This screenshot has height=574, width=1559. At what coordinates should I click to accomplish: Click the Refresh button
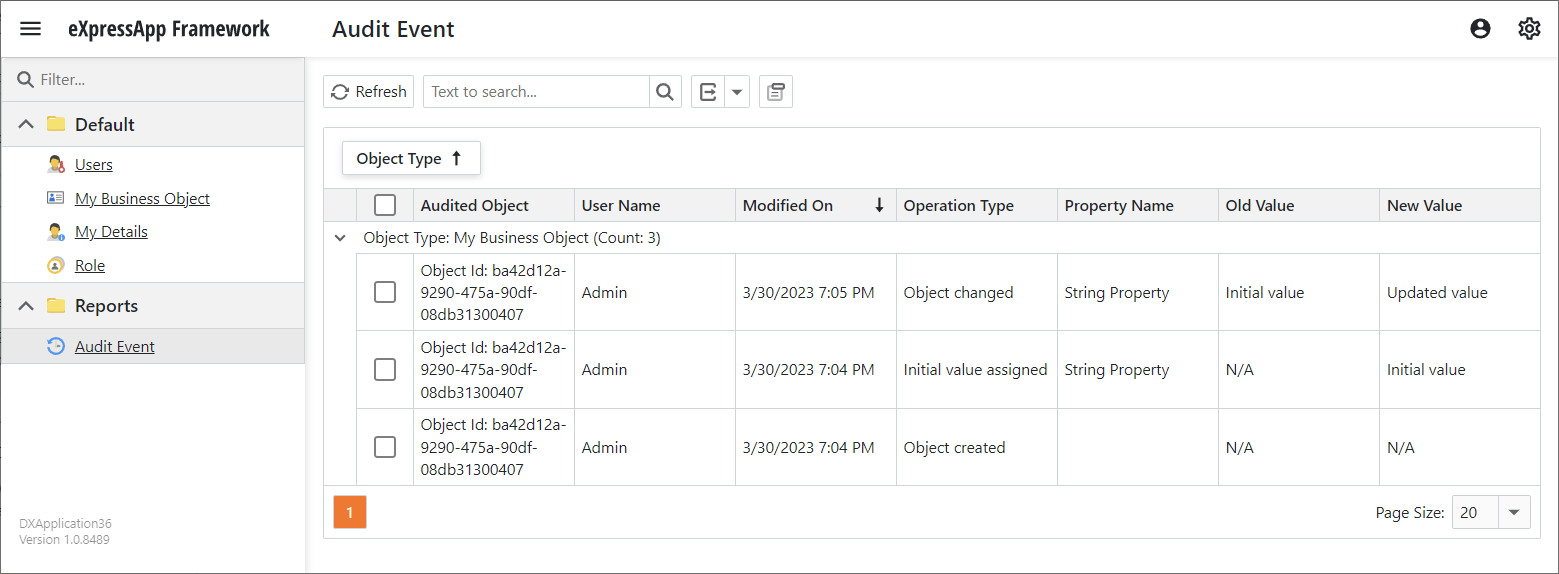click(x=369, y=92)
